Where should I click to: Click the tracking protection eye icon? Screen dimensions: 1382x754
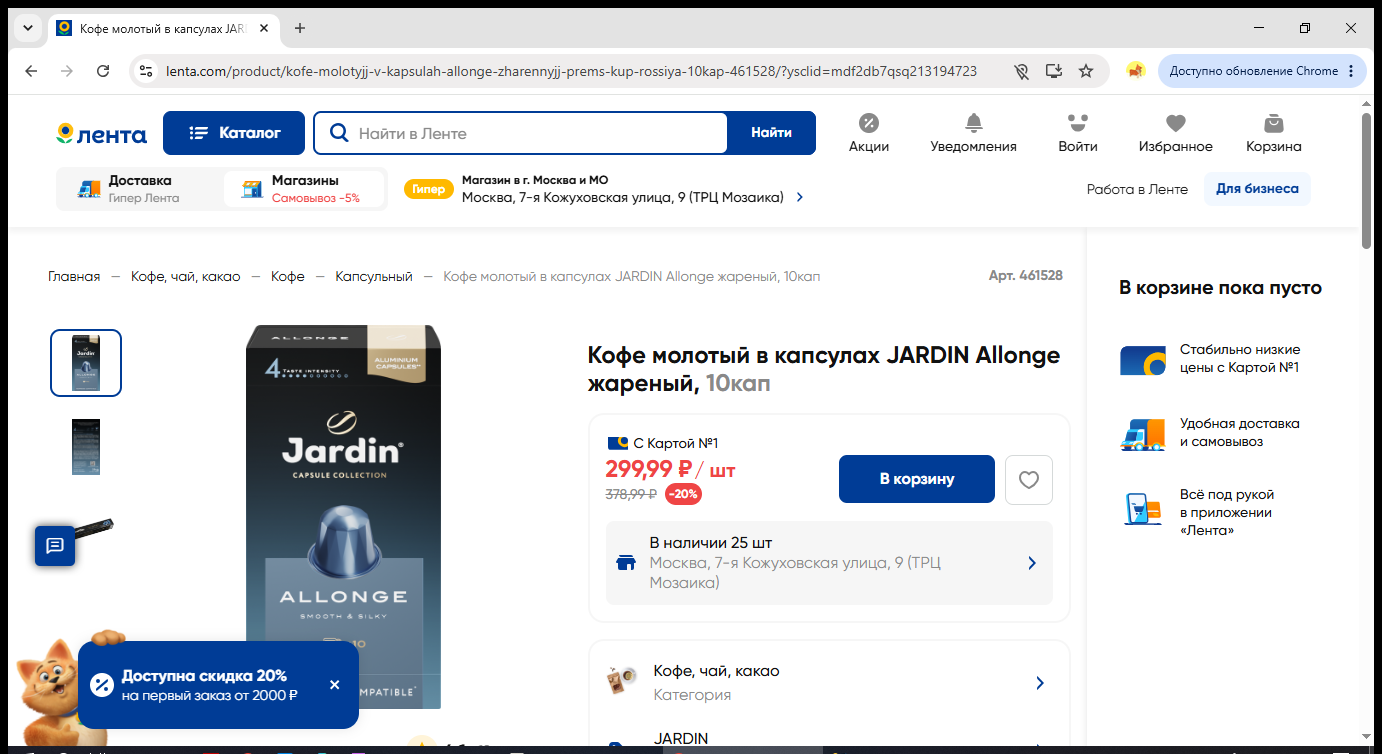tap(1021, 71)
